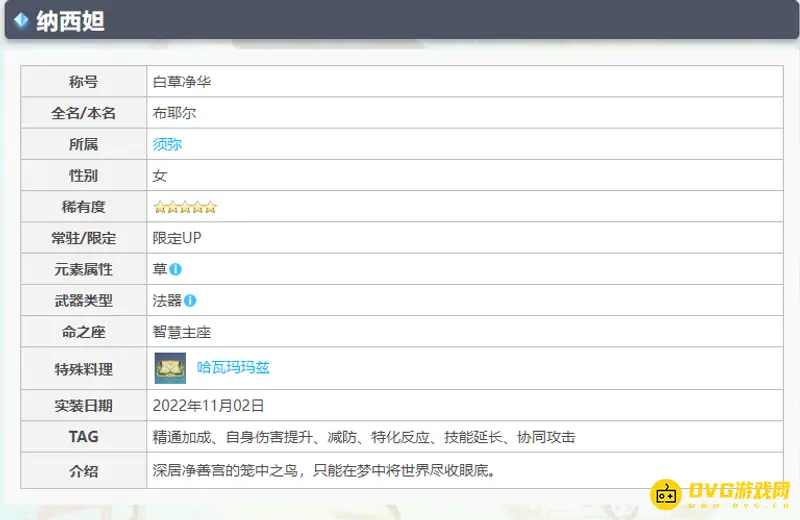This screenshot has height=520, width=800.
Task: Click the 布耶尔 full name cell
Action: 174,113
